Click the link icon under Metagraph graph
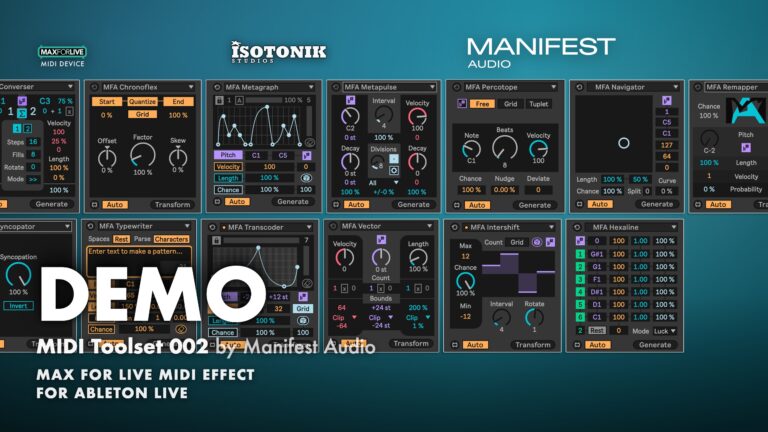This screenshot has height=432, width=768. coord(310,142)
